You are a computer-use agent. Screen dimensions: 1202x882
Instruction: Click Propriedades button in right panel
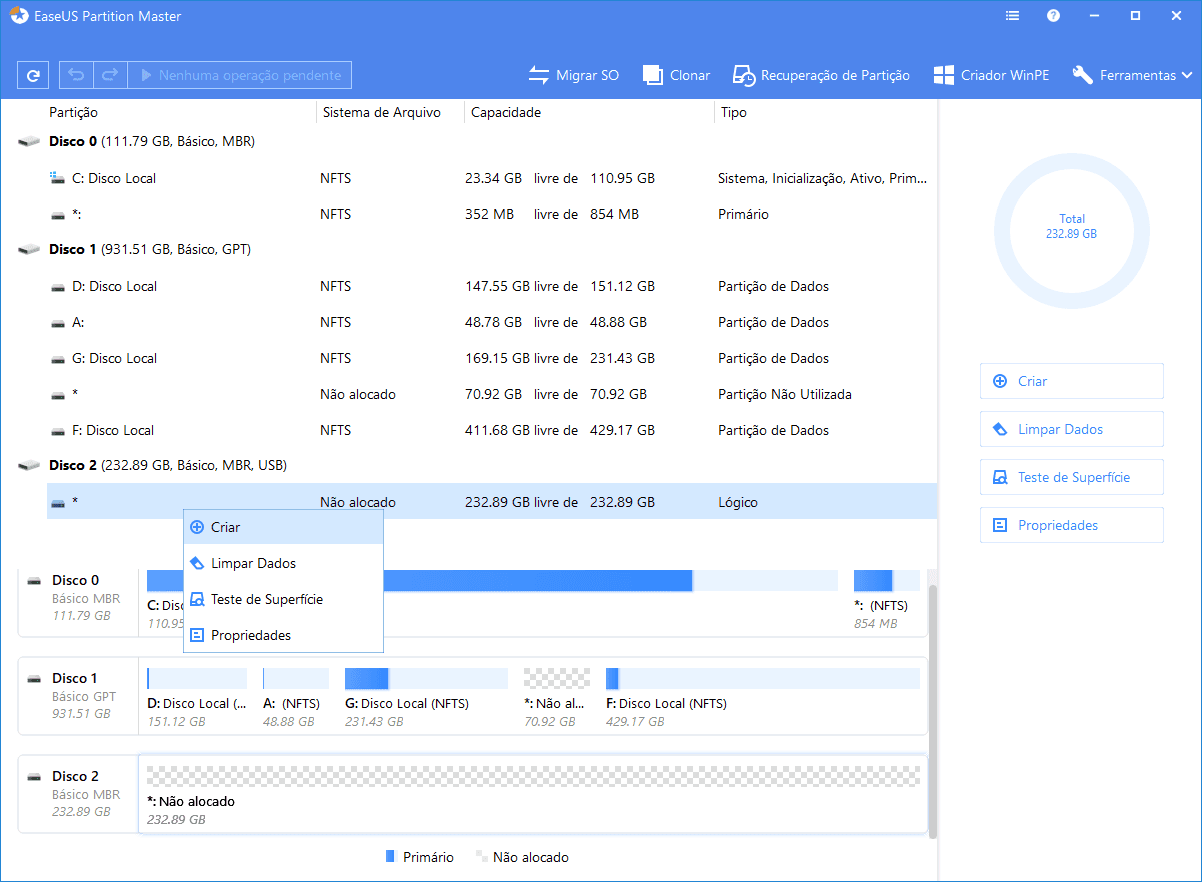tap(1071, 525)
